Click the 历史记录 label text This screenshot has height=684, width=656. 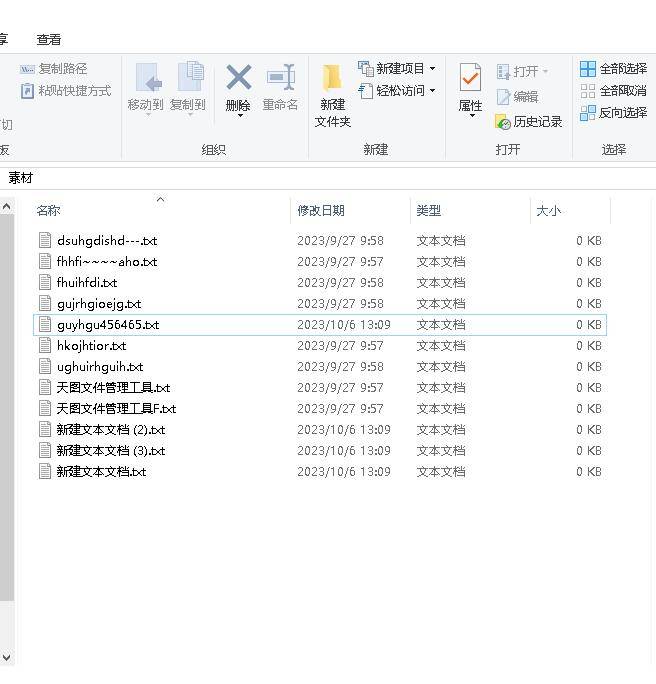click(x=538, y=122)
